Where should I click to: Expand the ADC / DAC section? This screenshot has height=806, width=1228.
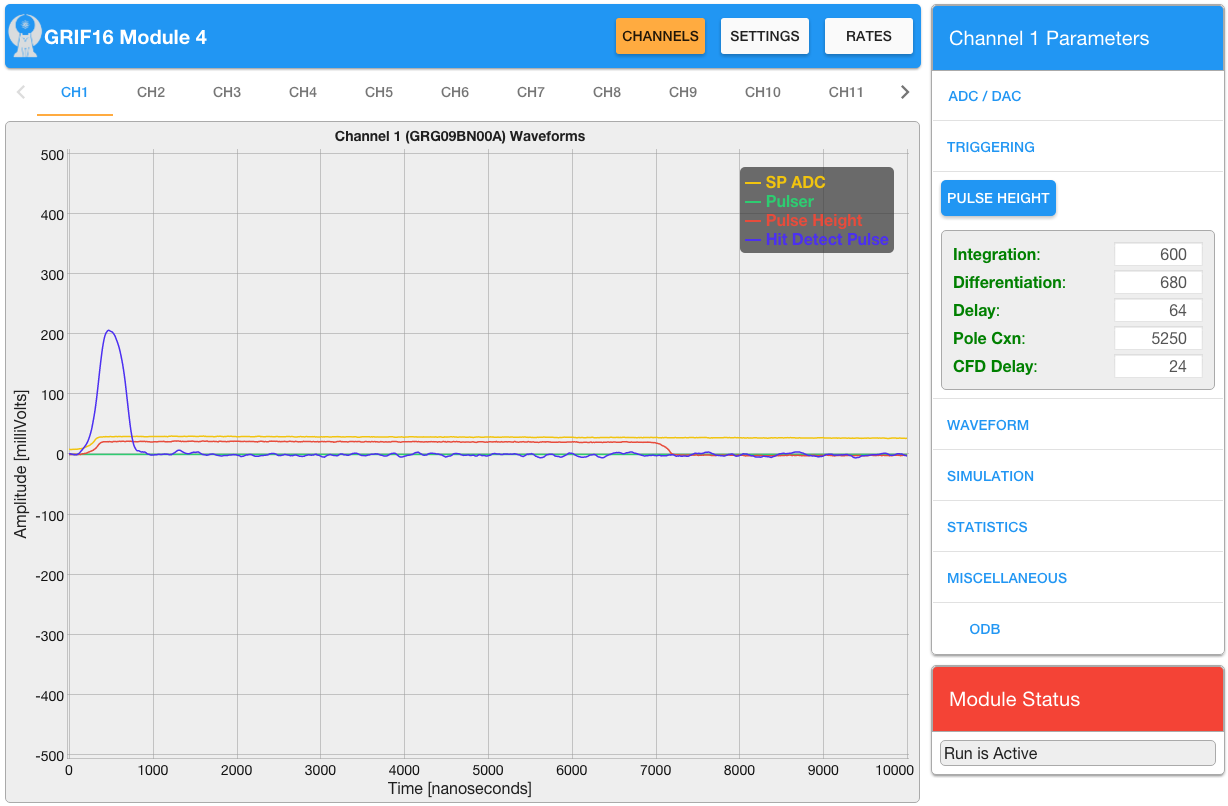click(984, 97)
